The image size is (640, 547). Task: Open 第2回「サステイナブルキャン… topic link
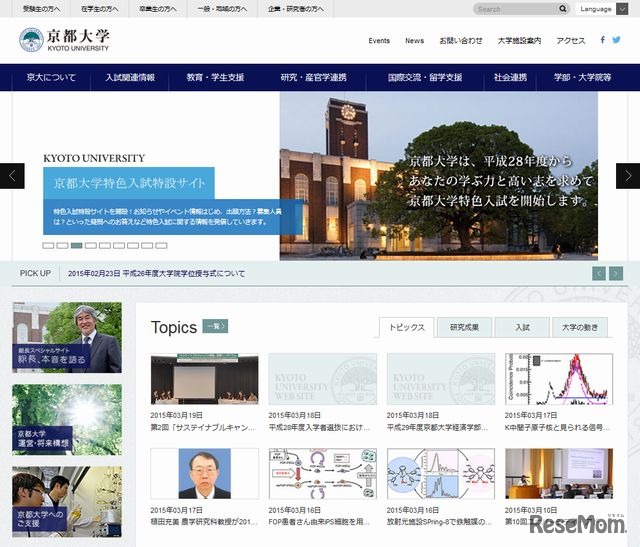203,427
